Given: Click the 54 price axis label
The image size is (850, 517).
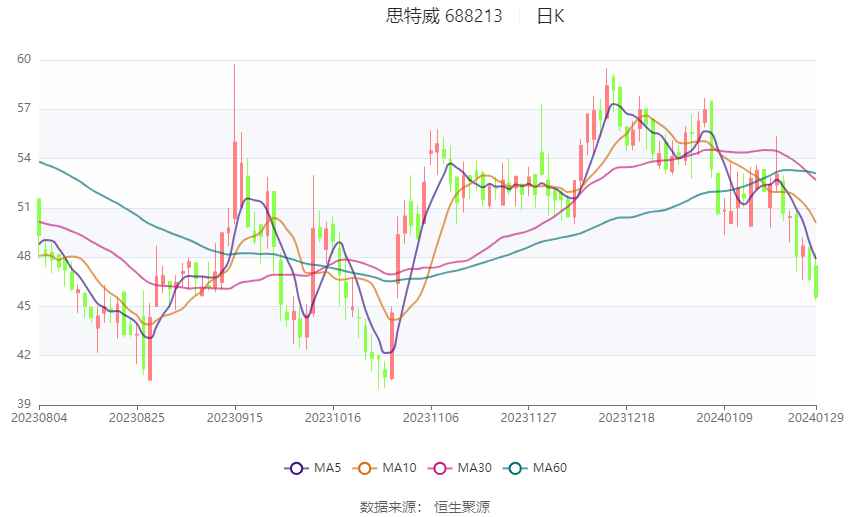Looking at the screenshot, I should pyautogui.click(x=24, y=158).
